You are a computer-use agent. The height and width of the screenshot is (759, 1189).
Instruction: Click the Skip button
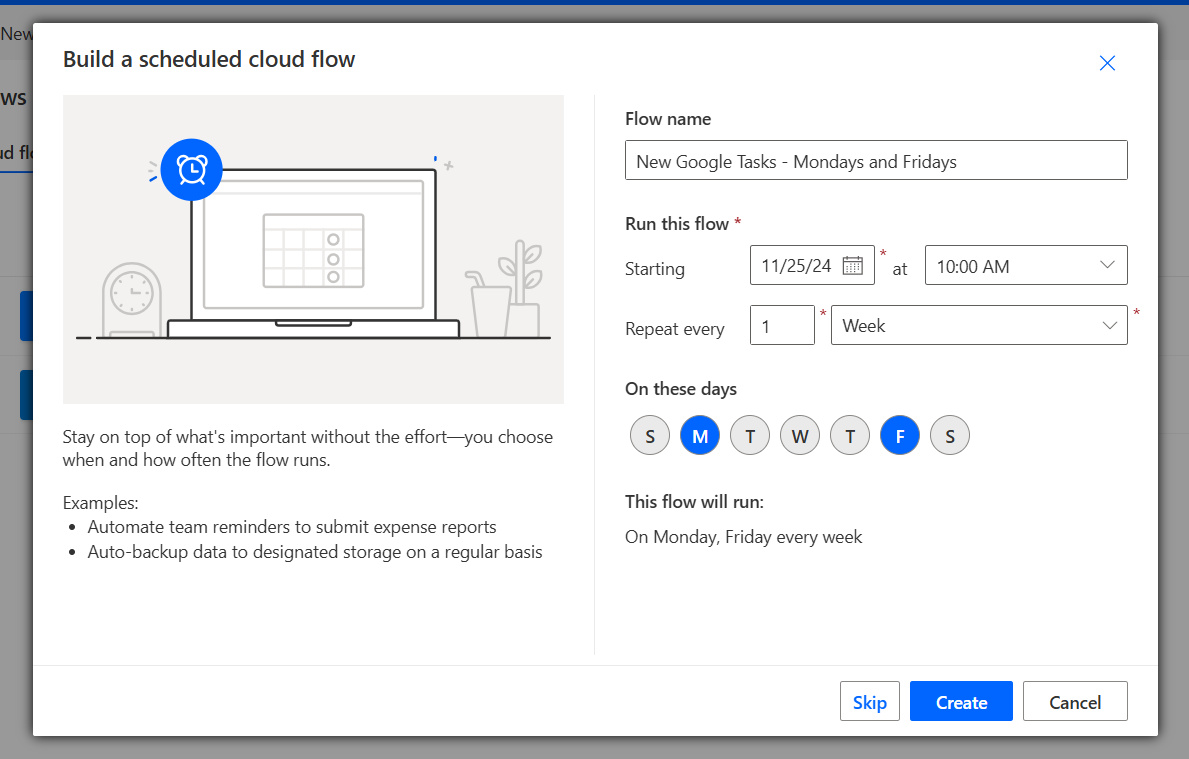[870, 701]
